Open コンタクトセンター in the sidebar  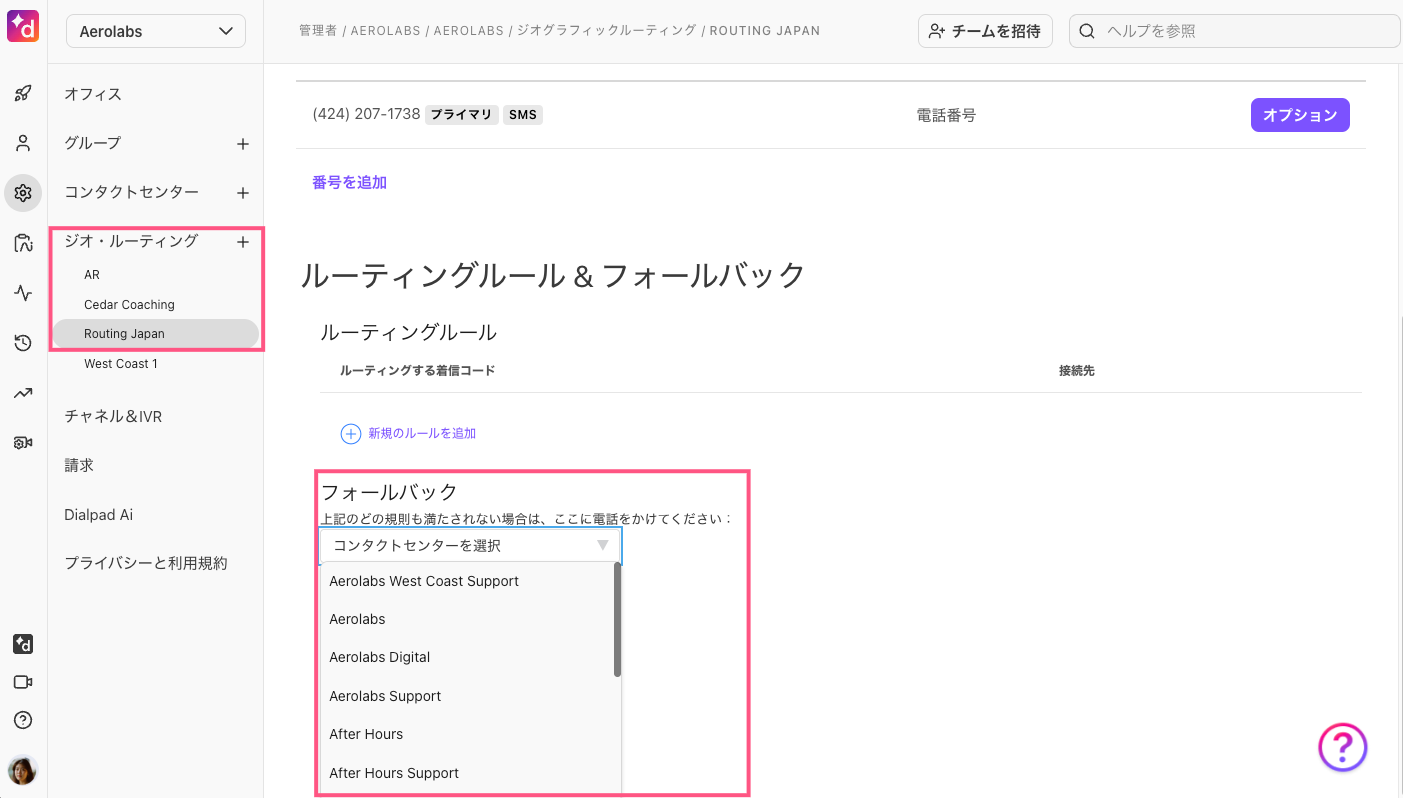(131, 192)
